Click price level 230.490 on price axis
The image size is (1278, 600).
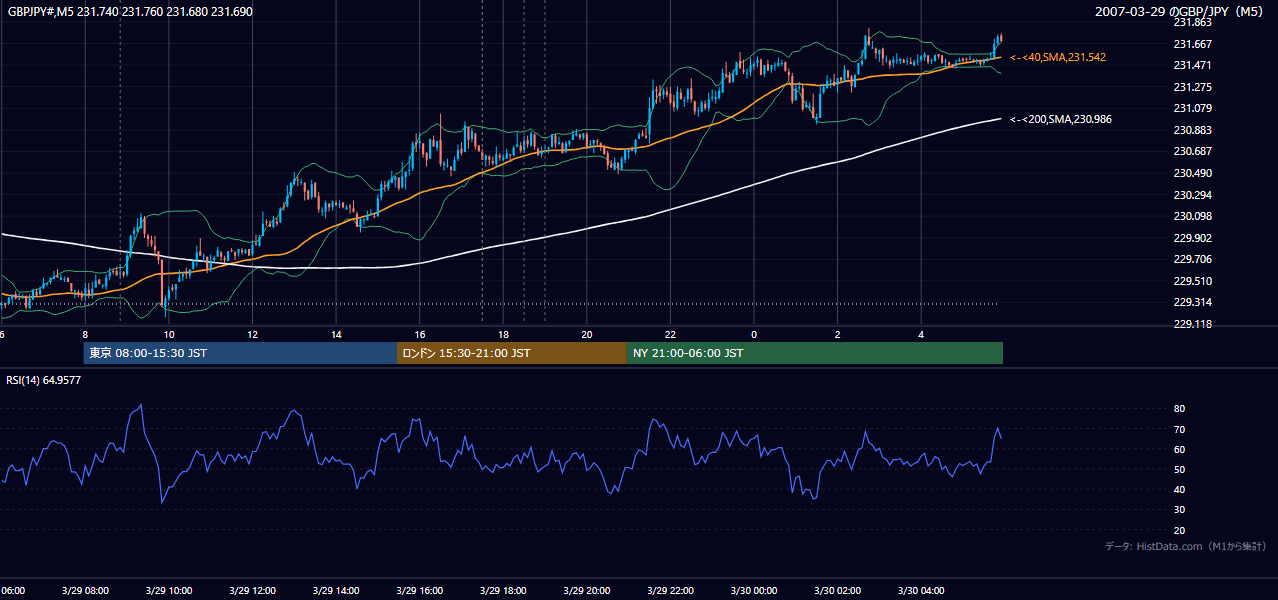point(1192,173)
